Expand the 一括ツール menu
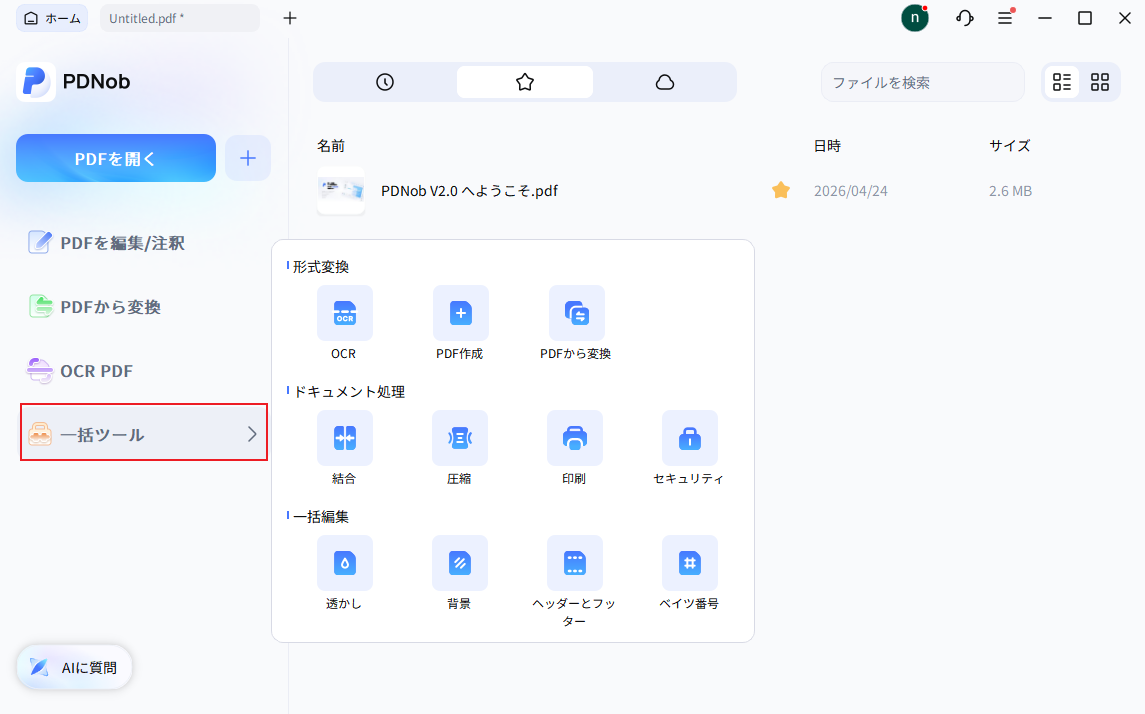1145x714 pixels. 144,432
